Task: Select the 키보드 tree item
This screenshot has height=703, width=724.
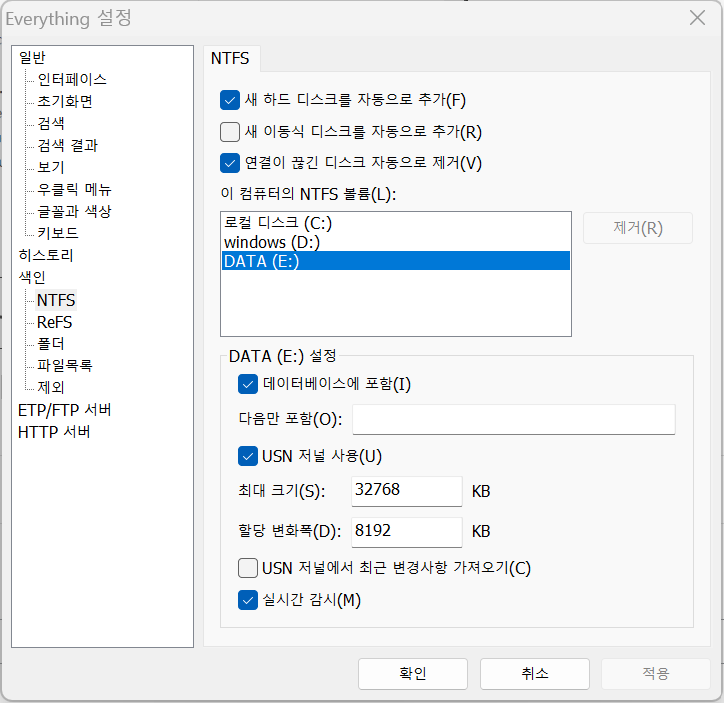Action: (x=58, y=233)
